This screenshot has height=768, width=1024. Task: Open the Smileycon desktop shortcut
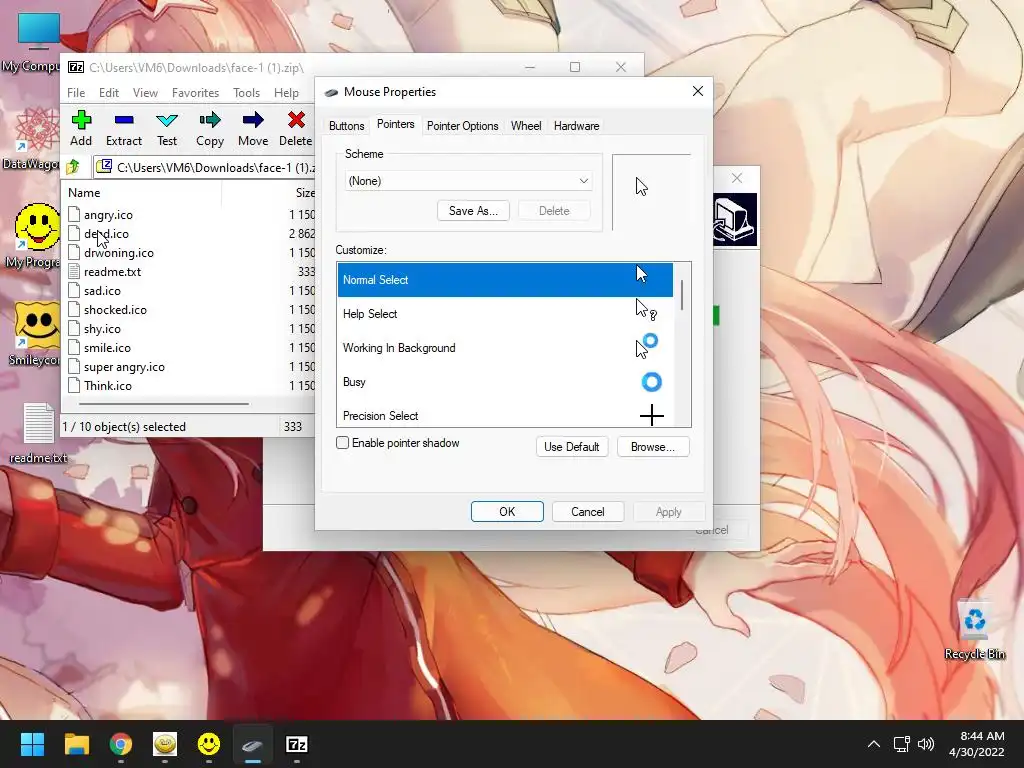click(37, 325)
